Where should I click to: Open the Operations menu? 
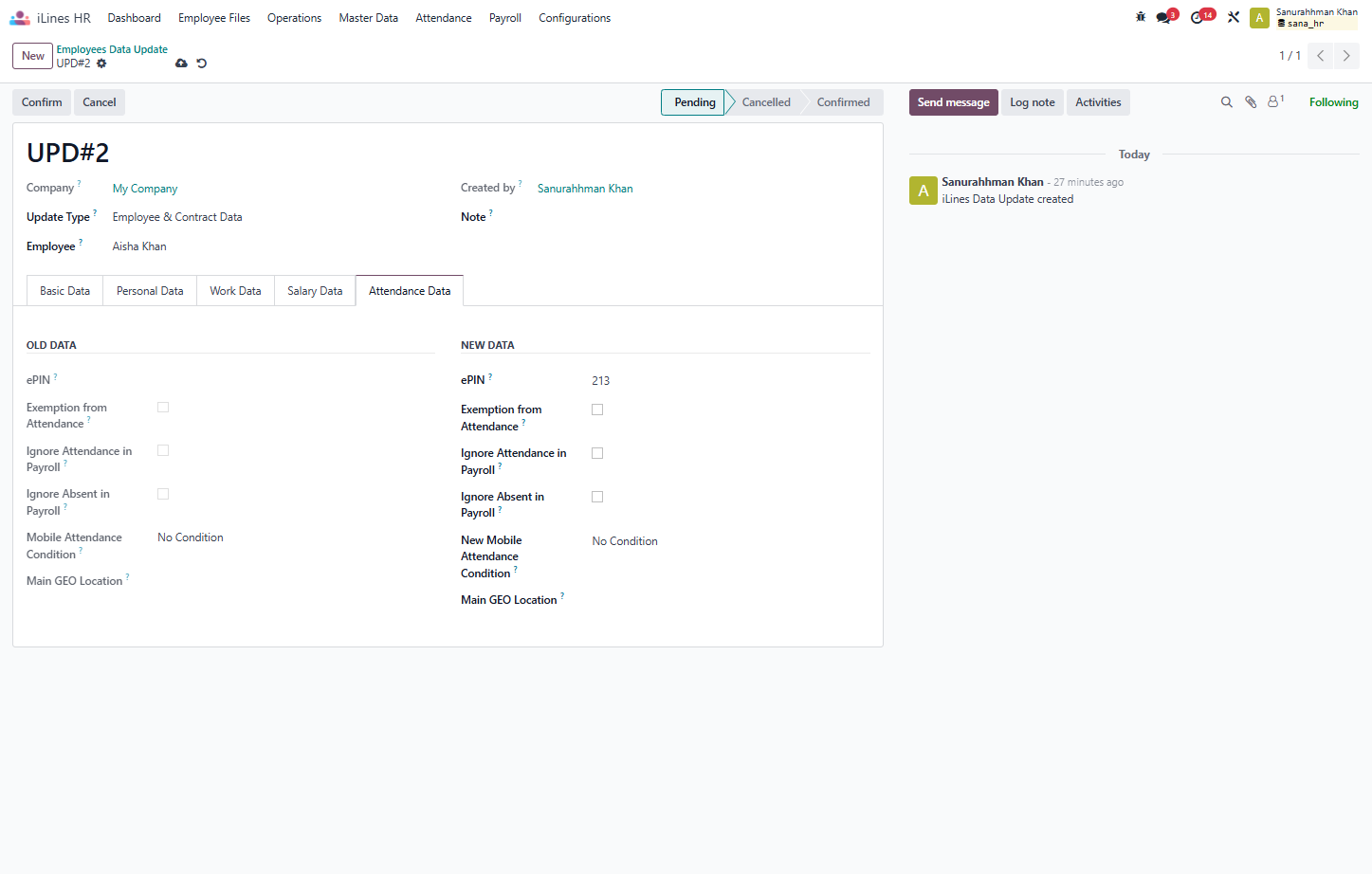click(x=294, y=18)
